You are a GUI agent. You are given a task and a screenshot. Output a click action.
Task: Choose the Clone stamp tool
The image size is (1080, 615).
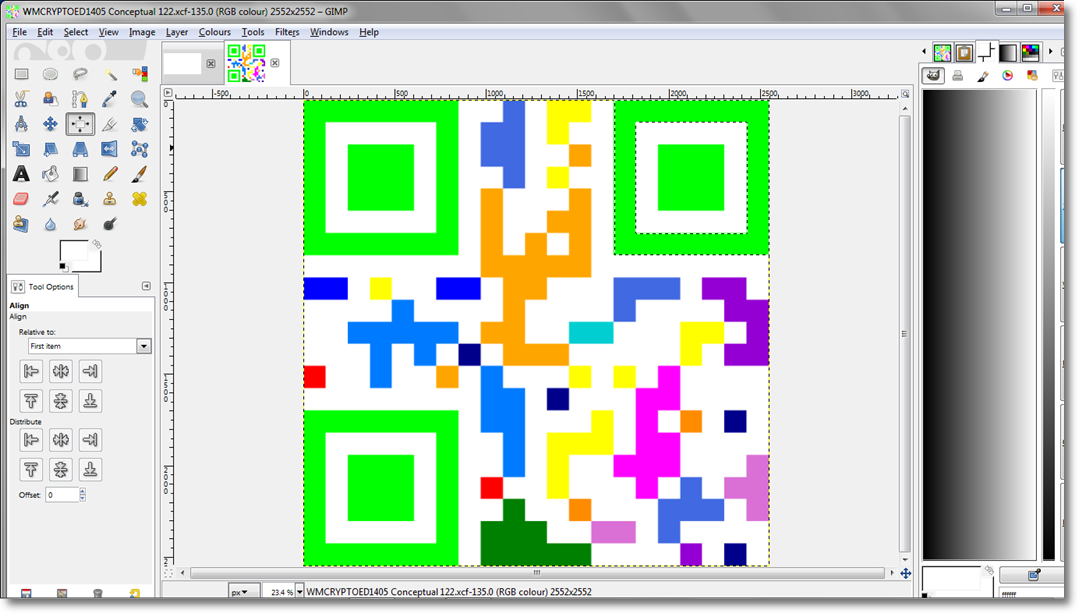coord(110,199)
